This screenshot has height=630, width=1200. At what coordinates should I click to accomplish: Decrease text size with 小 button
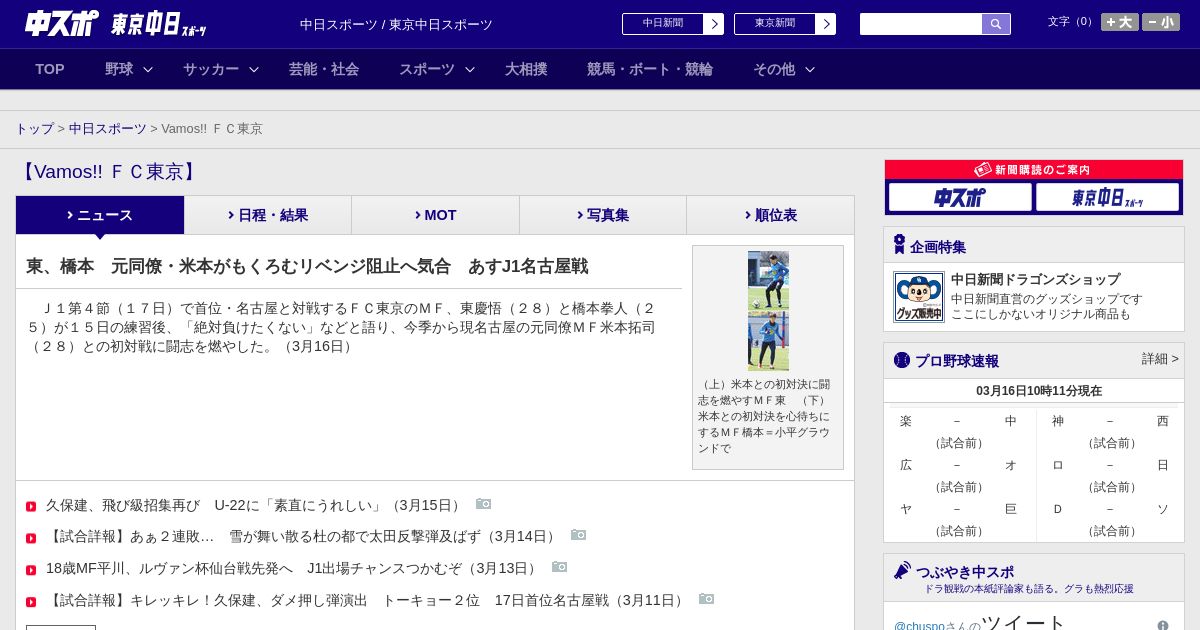1161,22
